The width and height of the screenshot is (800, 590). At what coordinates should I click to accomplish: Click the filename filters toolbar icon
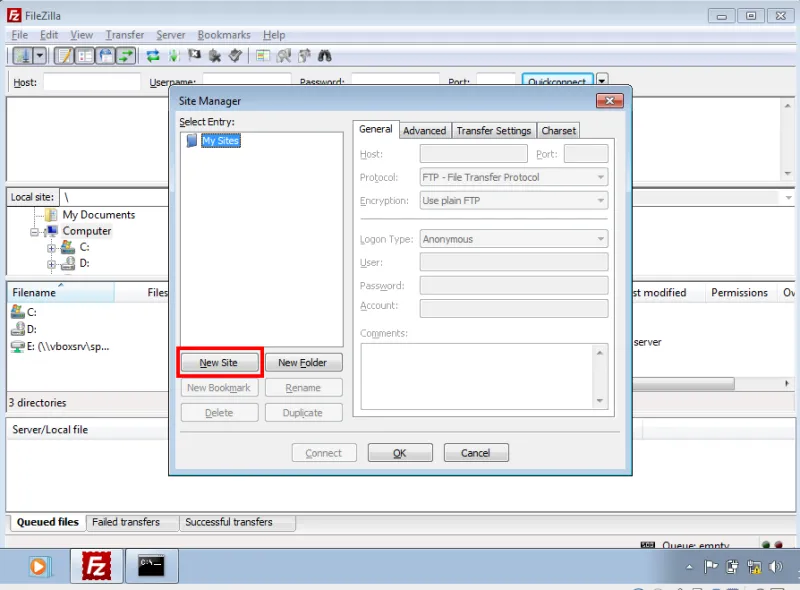pos(263,56)
